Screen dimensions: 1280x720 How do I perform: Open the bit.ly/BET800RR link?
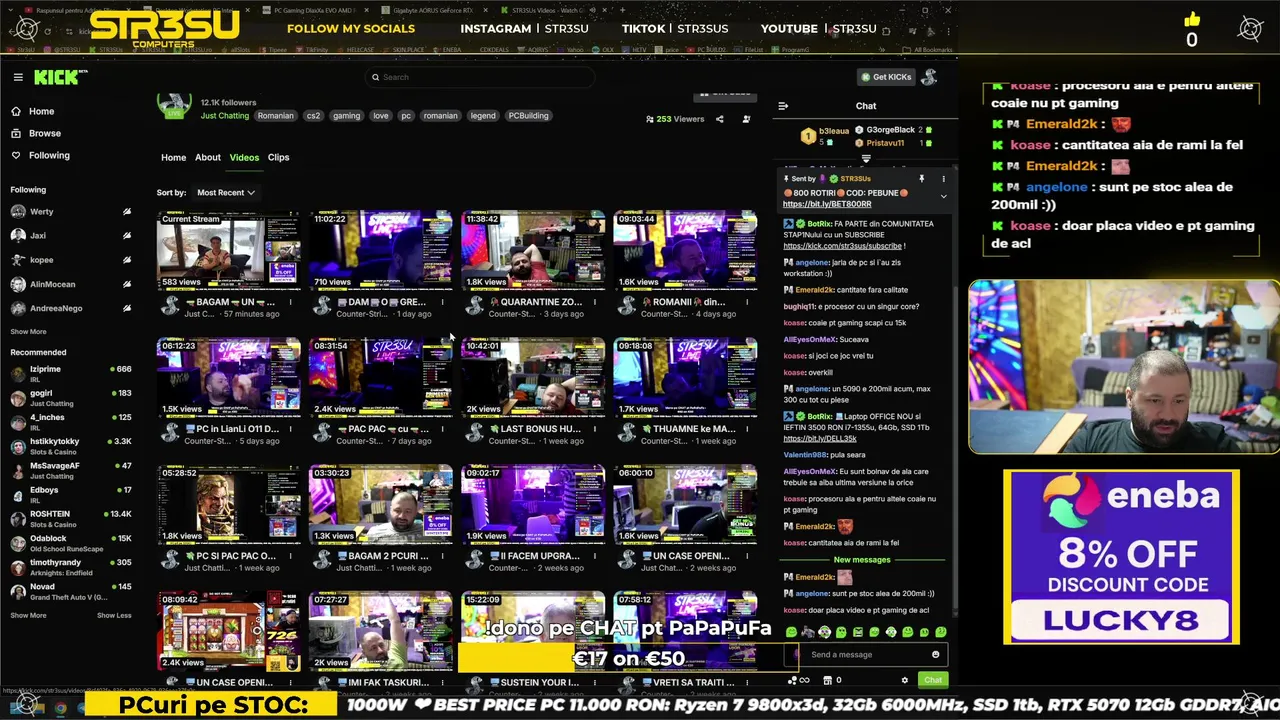click(826, 204)
